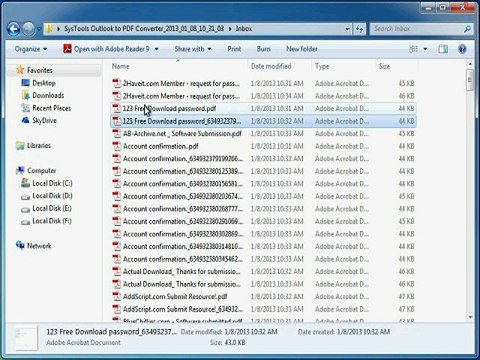Select 123 Free Download password_634932379 file
480x360 pixels.
click(263, 121)
